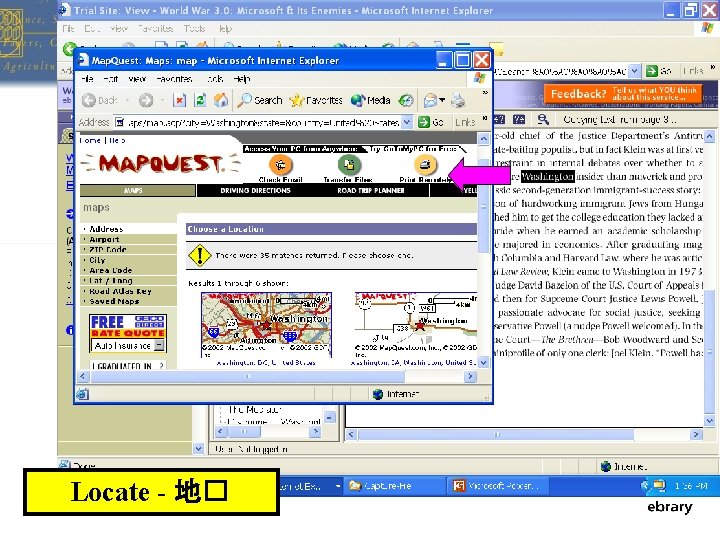Click Links label in MapQuest address bar
Screen dimensions: 720x540
pyautogui.click(x=465, y=122)
